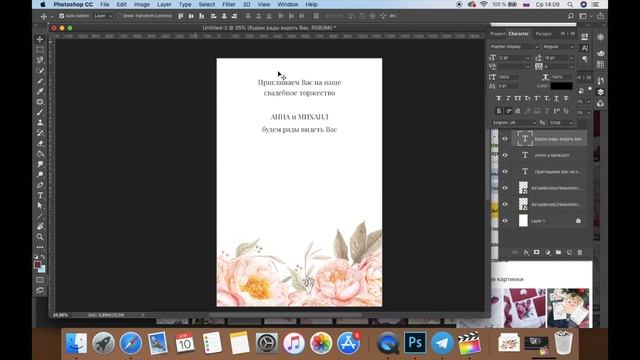The height and width of the screenshot is (360, 640).
Task: Open the Filter menu
Action: tap(229, 4)
